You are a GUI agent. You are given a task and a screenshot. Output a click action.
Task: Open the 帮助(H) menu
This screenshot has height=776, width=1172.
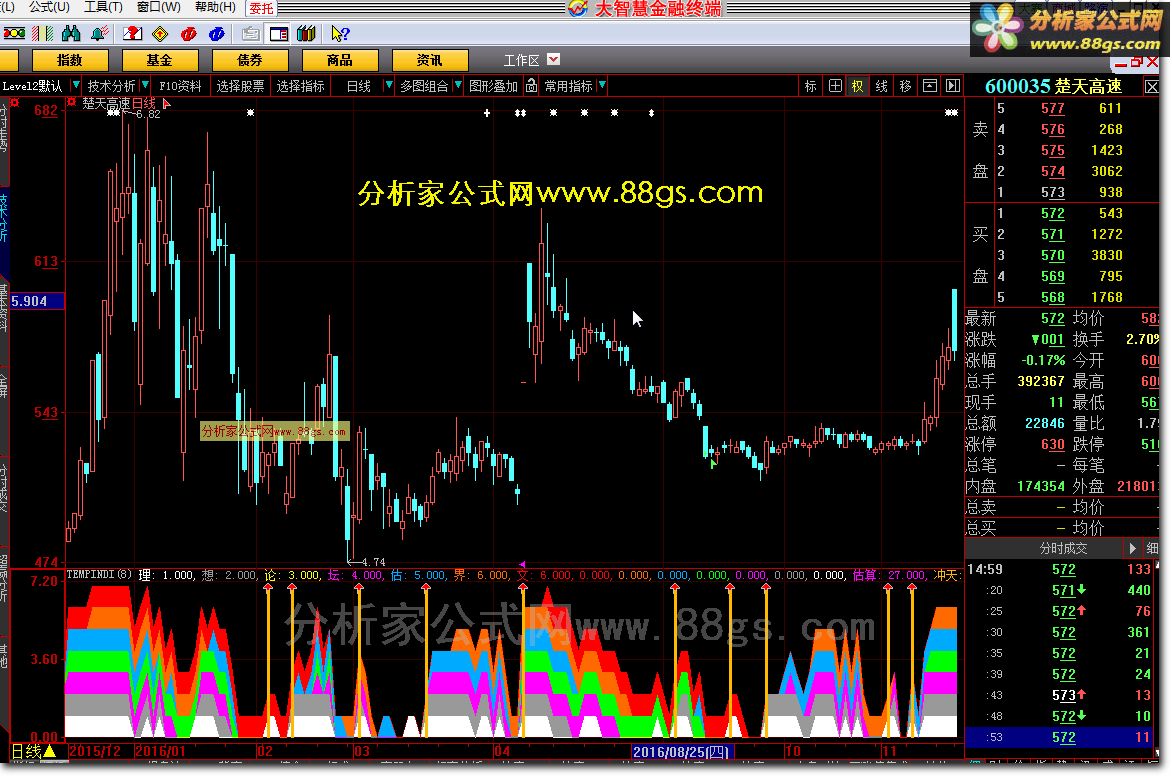[x=215, y=7]
